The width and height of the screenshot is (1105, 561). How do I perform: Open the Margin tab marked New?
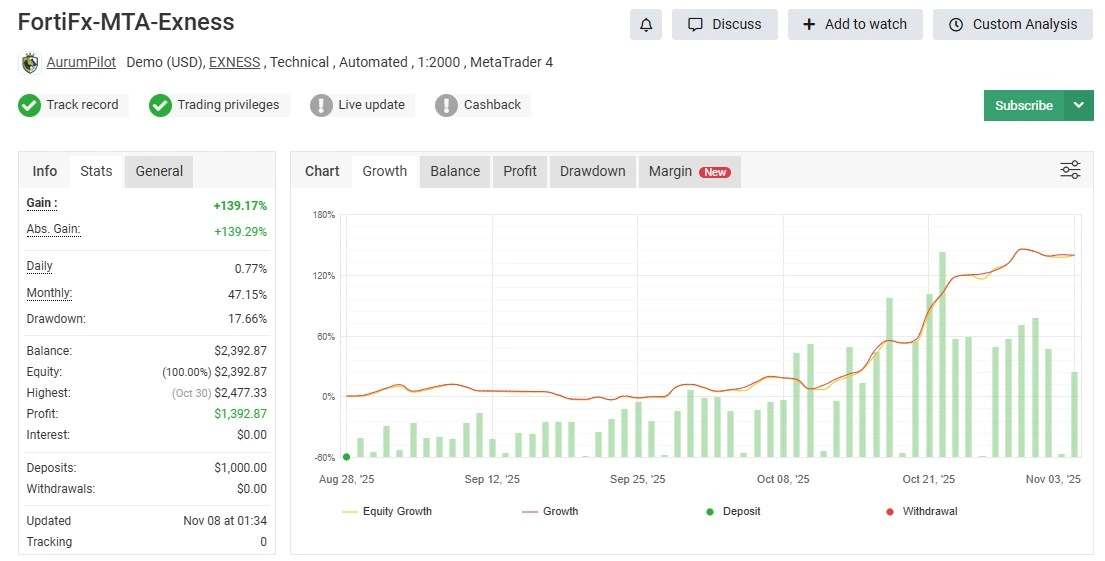[x=689, y=171]
